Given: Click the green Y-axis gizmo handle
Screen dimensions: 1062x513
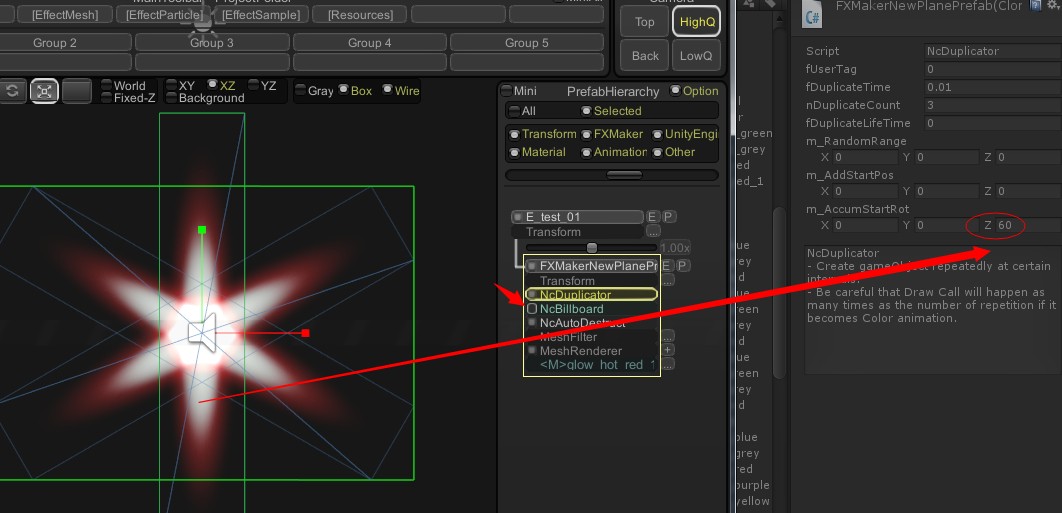Looking at the screenshot, I should point(202,230).
